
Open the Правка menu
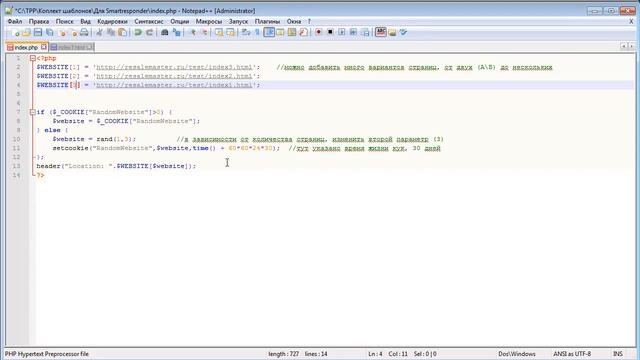39,21
